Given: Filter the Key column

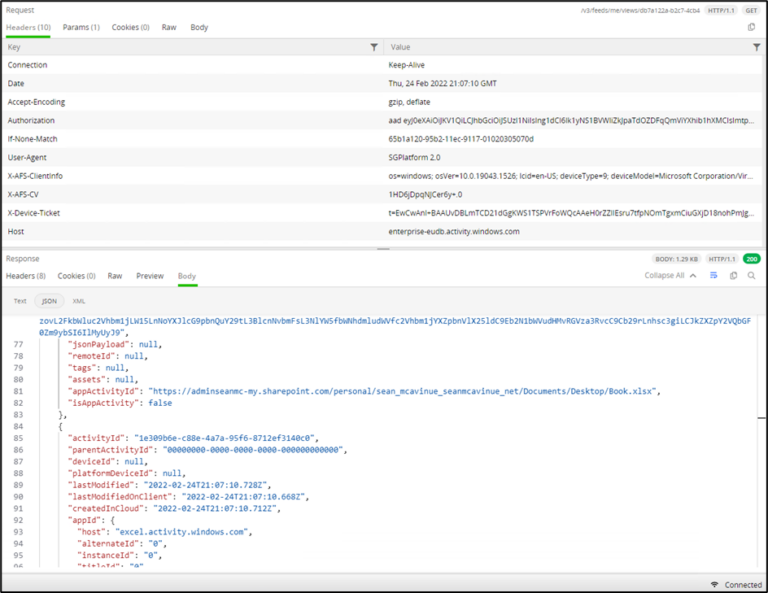Looking at the screenshot, I should point(374,47).
